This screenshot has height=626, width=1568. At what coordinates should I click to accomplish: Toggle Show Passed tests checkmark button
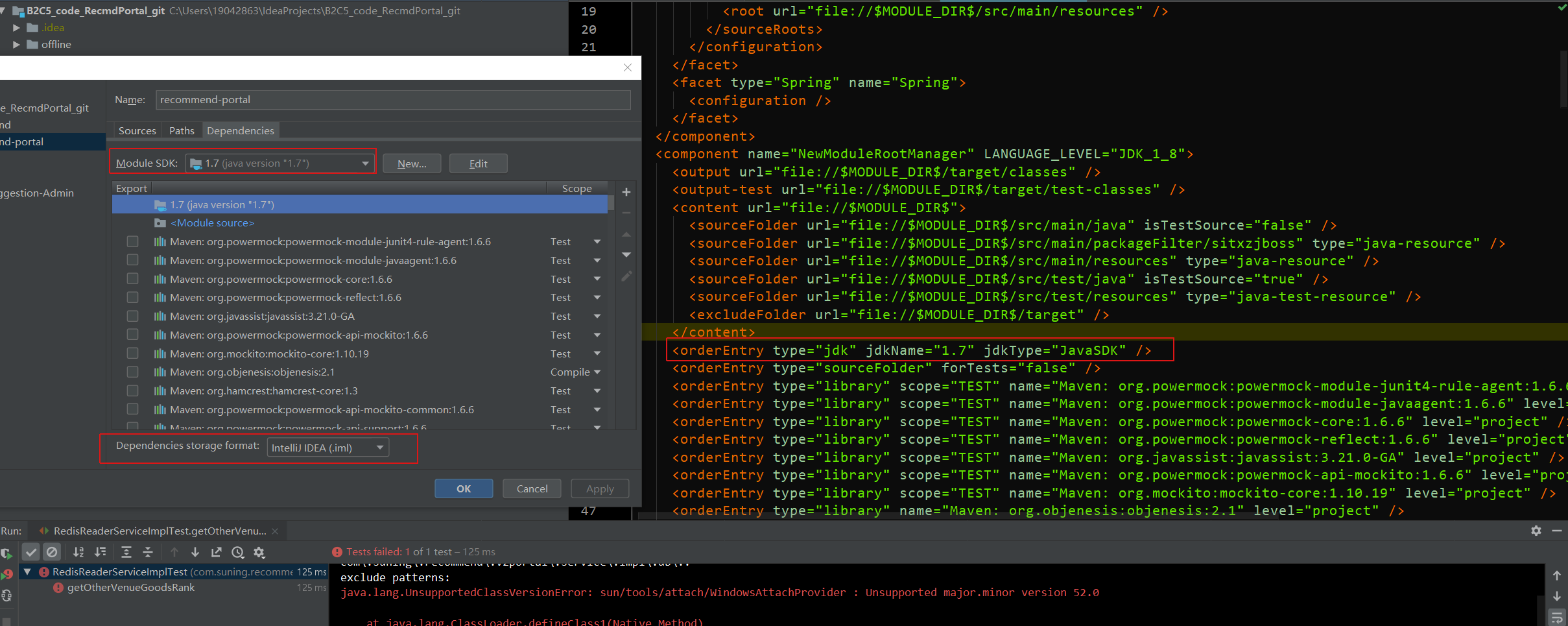tap(30, 552)
